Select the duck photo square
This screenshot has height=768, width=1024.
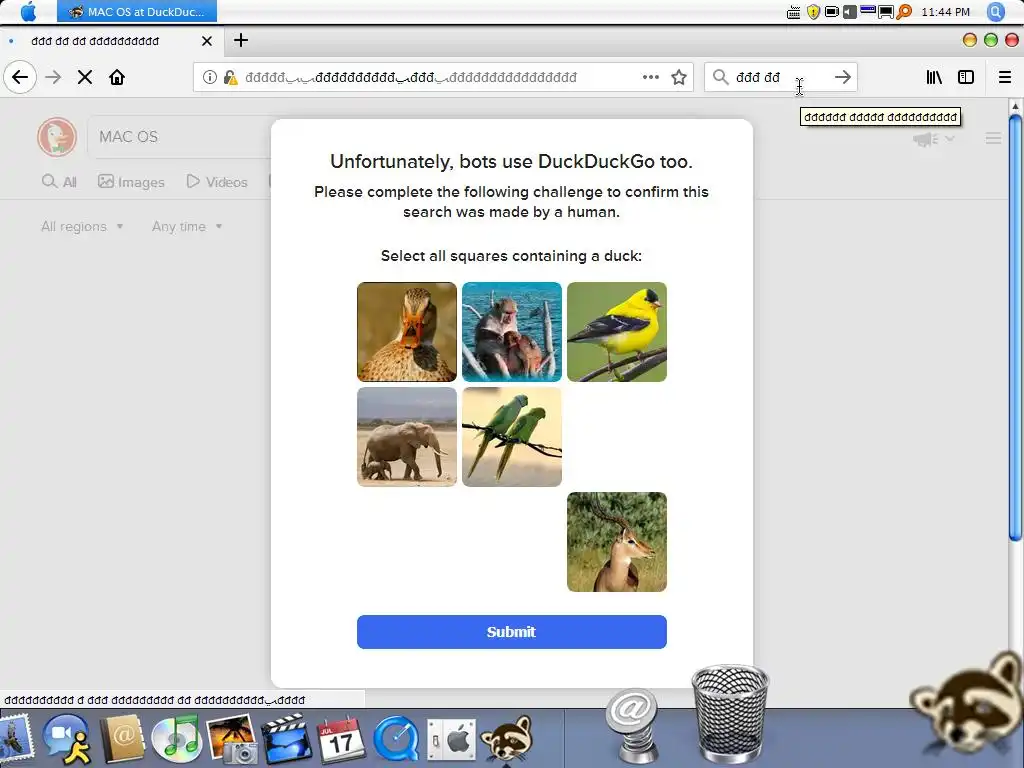tap(407, 332)
